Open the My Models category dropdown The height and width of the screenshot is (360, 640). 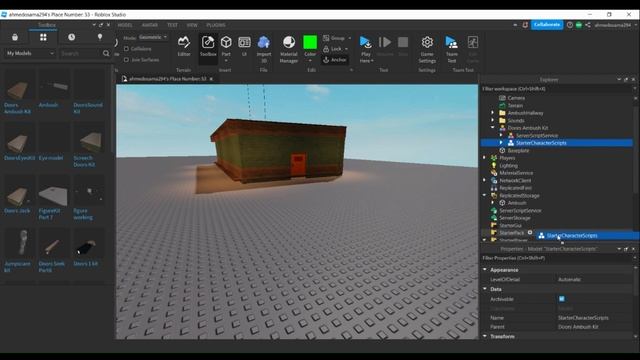click(30, 53)
